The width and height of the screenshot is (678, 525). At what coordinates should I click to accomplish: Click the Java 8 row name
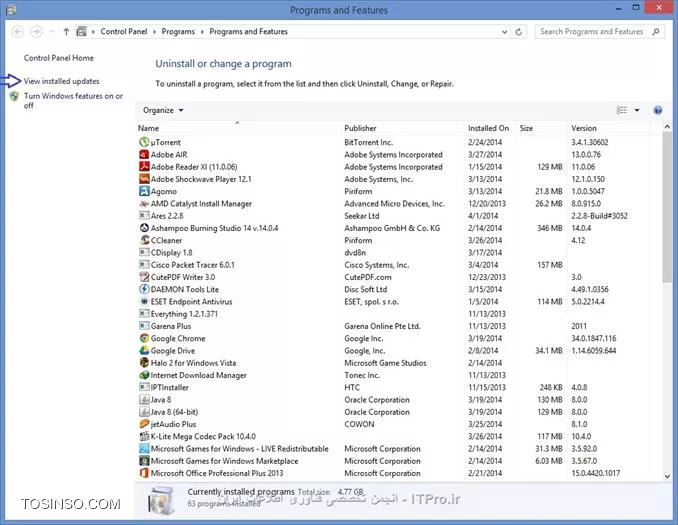[161, 400]
